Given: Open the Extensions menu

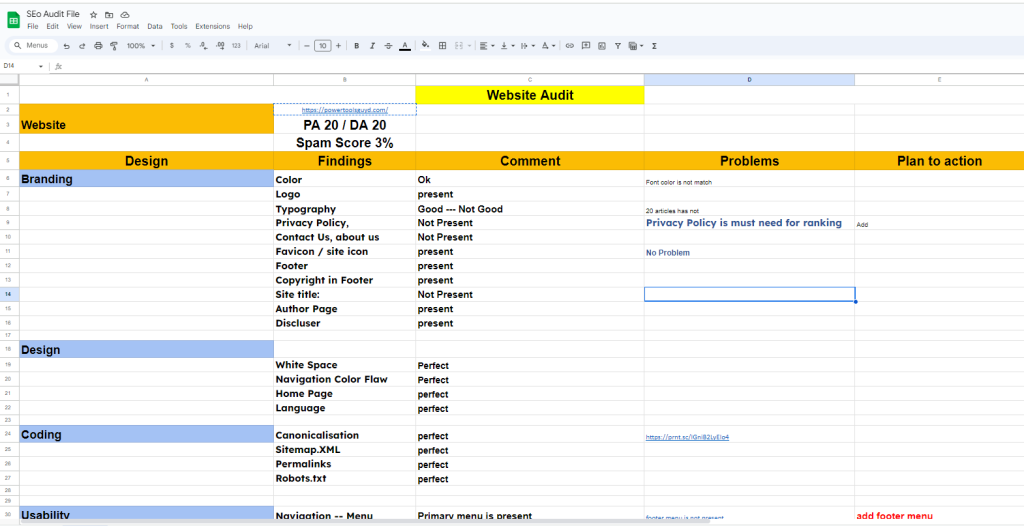Looking at the screenshot, I should [x=212, y=26].
